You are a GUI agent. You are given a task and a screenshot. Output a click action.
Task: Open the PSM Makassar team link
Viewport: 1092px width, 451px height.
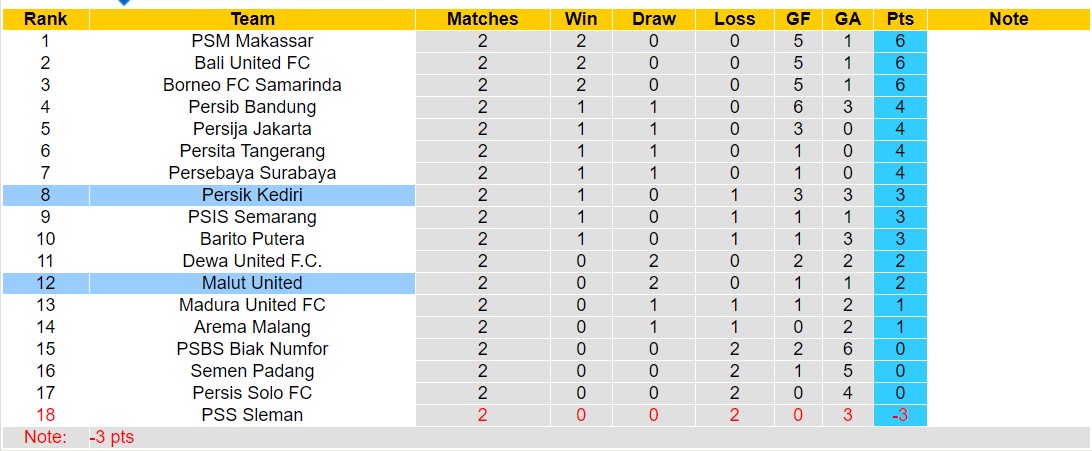(252, 41)
